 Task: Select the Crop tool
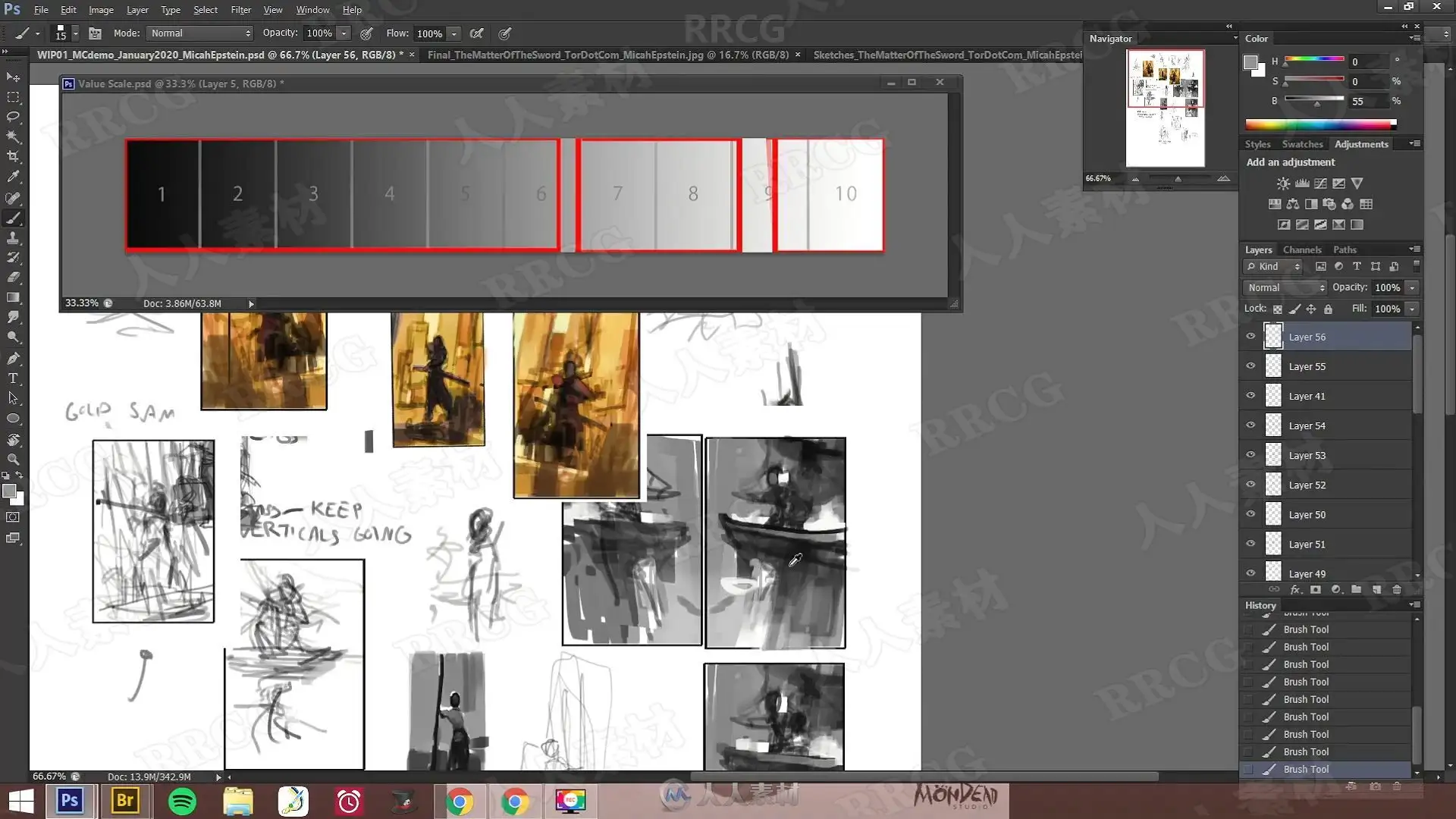pos(13,157)
